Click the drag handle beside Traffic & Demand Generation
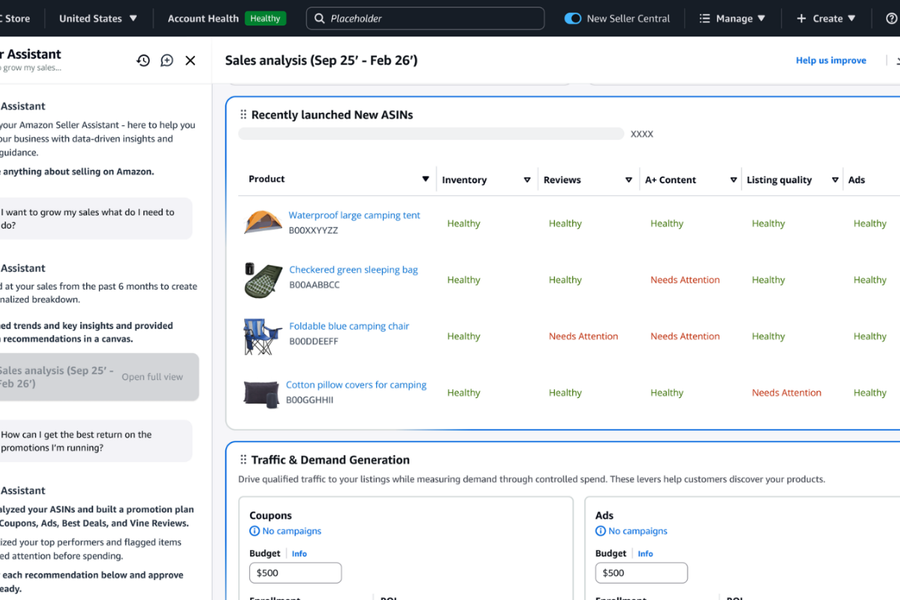900x600 pixels. tap(243, 460)
